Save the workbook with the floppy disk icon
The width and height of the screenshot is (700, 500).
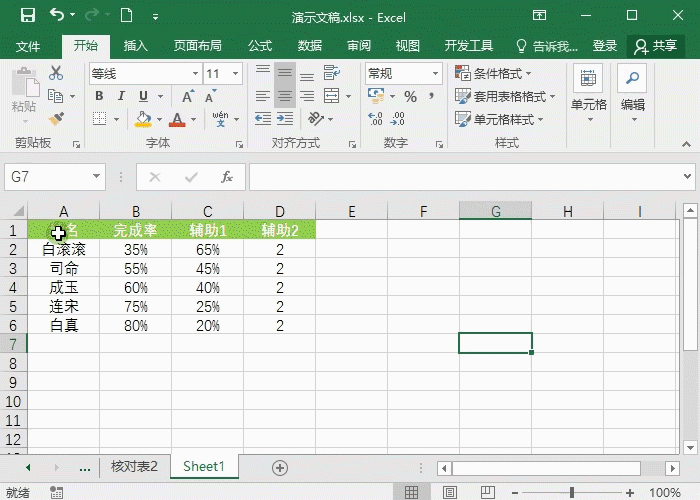point(28,16)
